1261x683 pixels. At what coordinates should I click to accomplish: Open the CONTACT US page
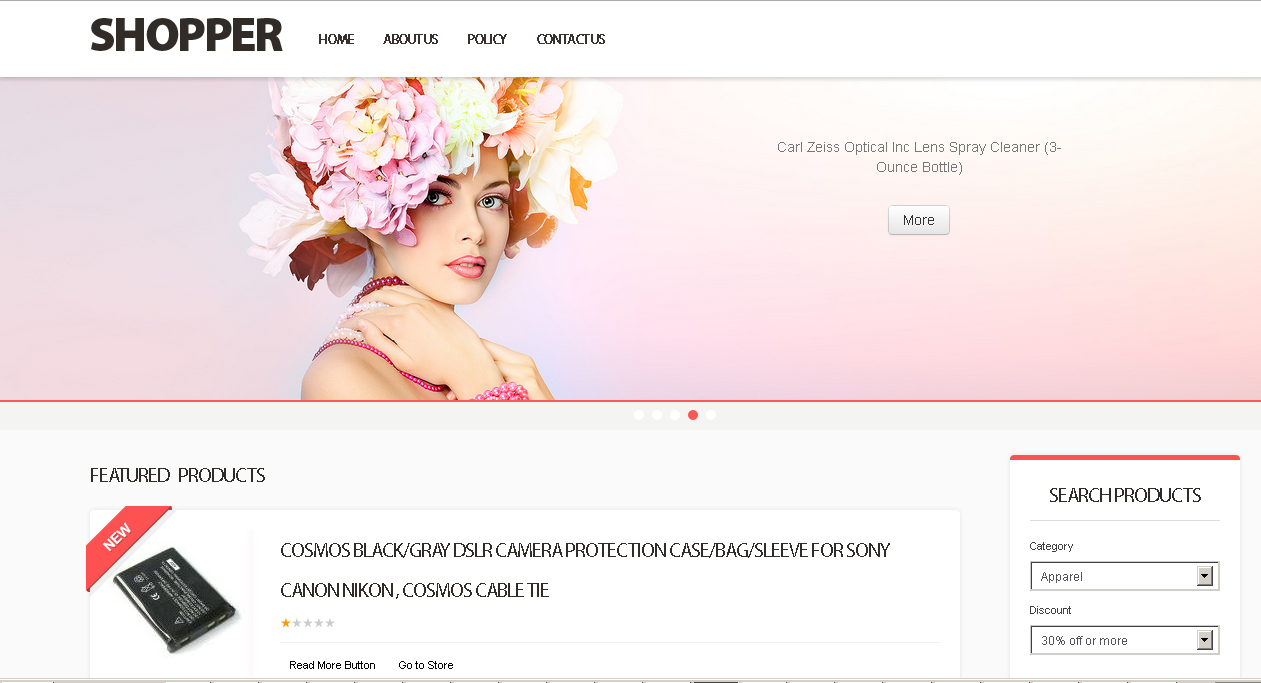pos(571,39)
